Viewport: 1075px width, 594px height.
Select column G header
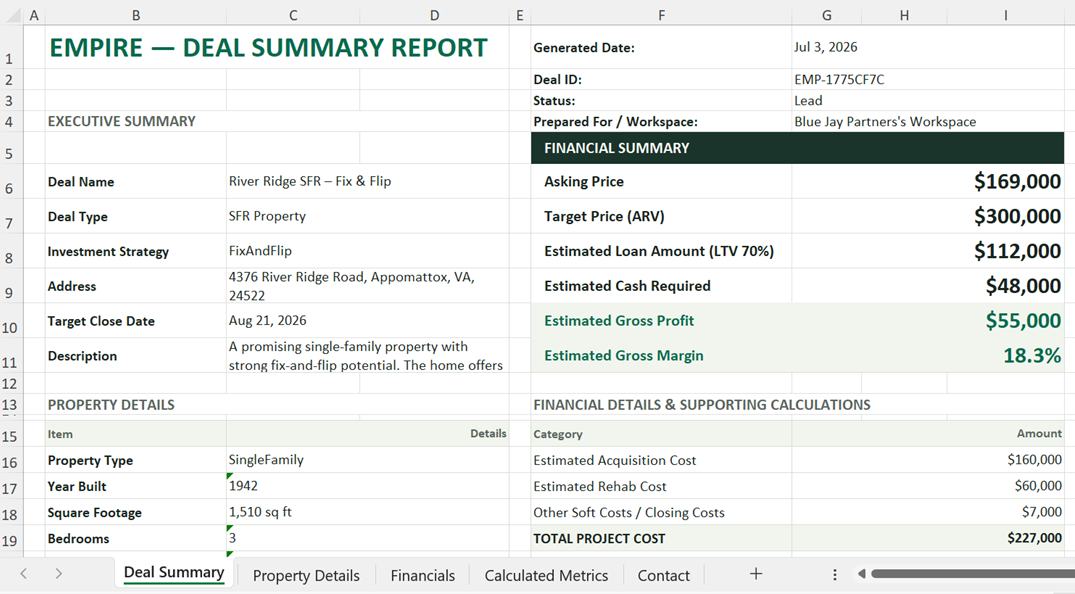pos(826,15)
